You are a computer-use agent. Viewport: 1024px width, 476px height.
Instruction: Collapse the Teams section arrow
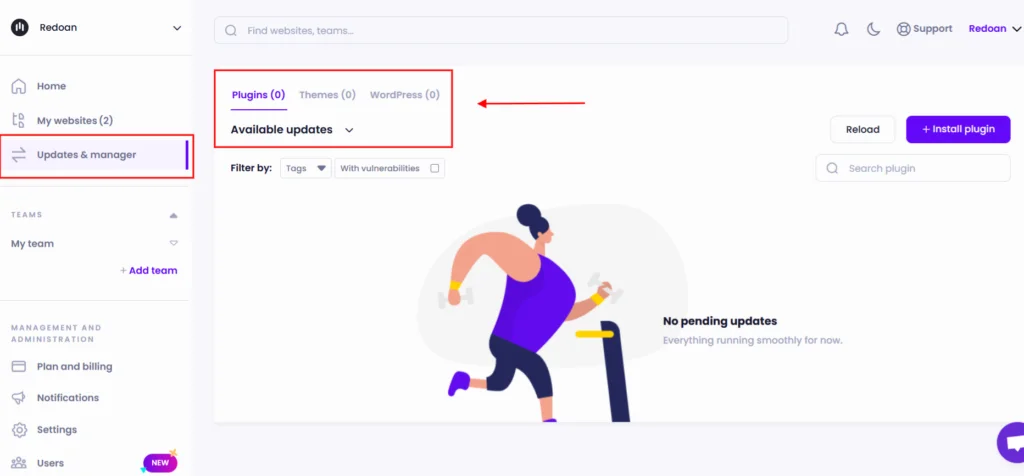(173, 215)
